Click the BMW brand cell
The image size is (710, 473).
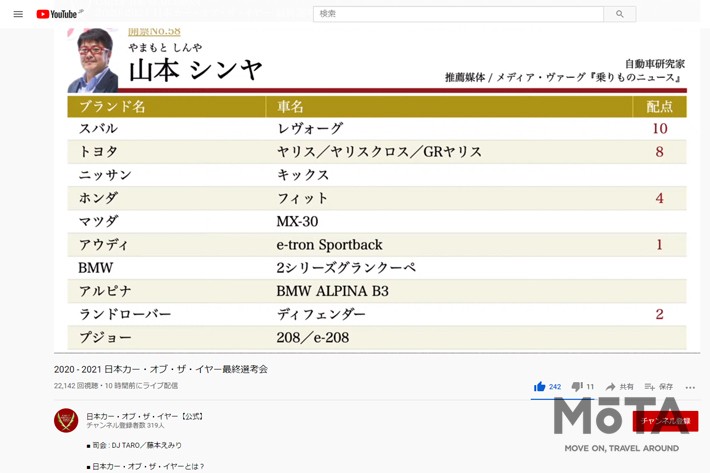(x=96, y=268)
